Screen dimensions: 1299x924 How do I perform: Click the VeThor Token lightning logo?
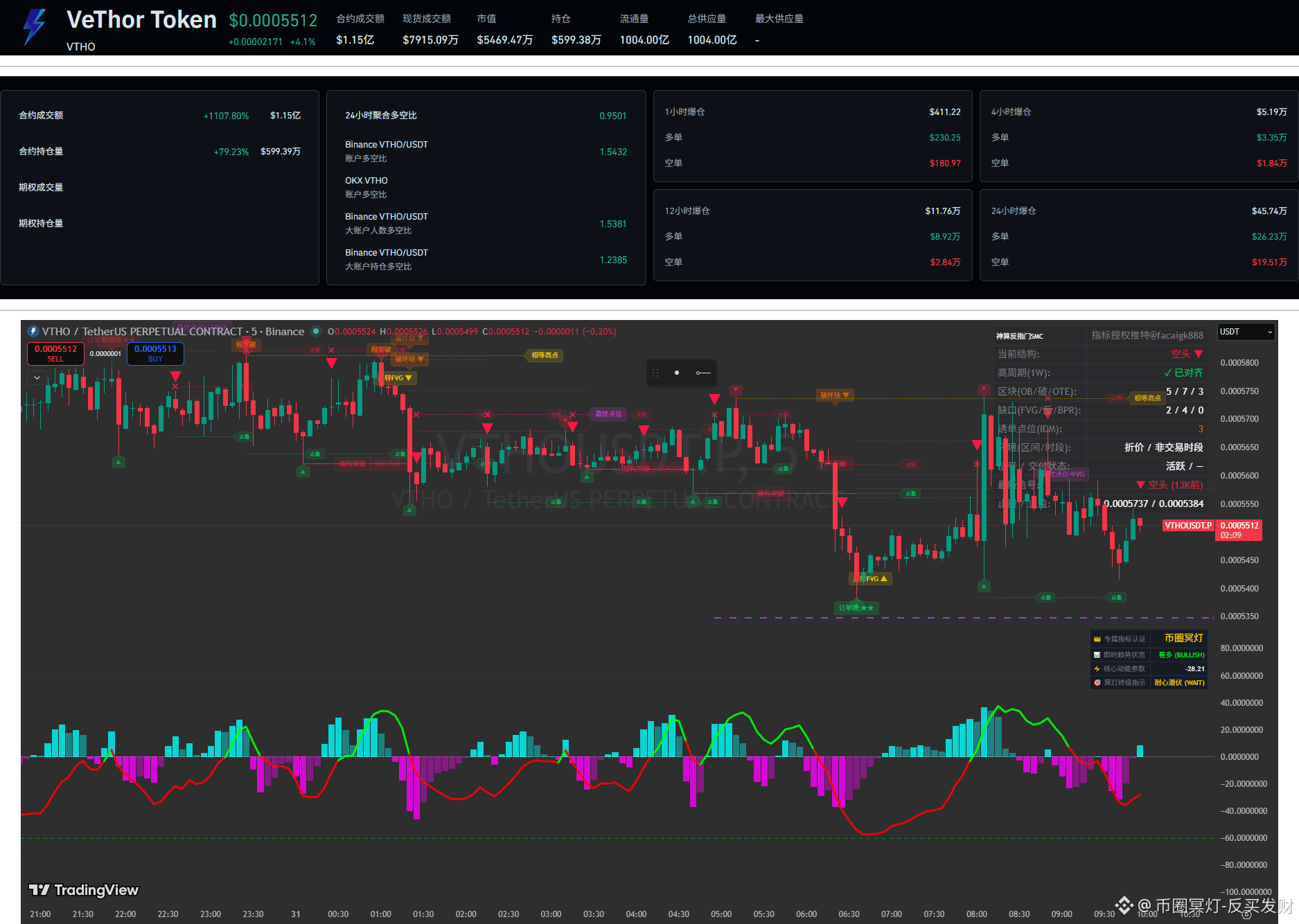pyautogui.click(x=34, y=27)
